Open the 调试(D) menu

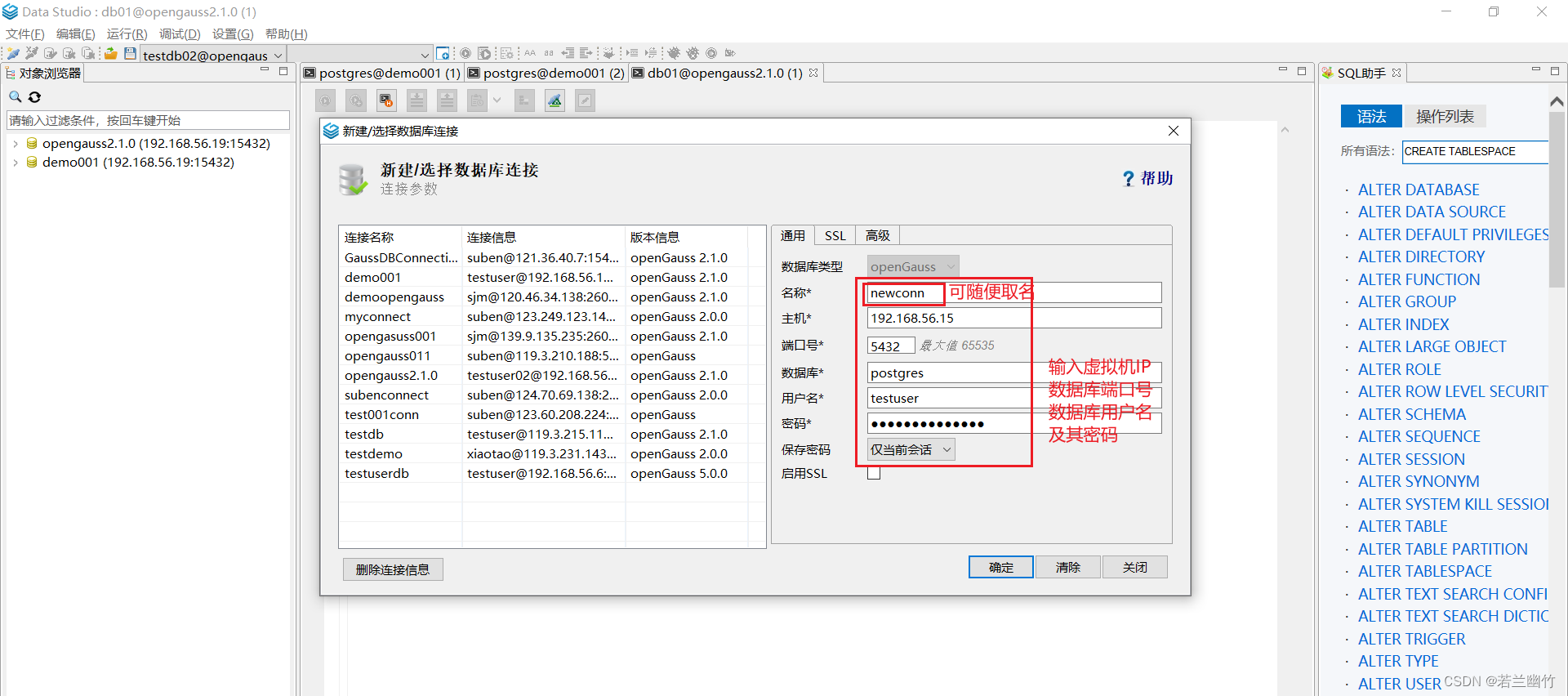click(x=180, y=33)
